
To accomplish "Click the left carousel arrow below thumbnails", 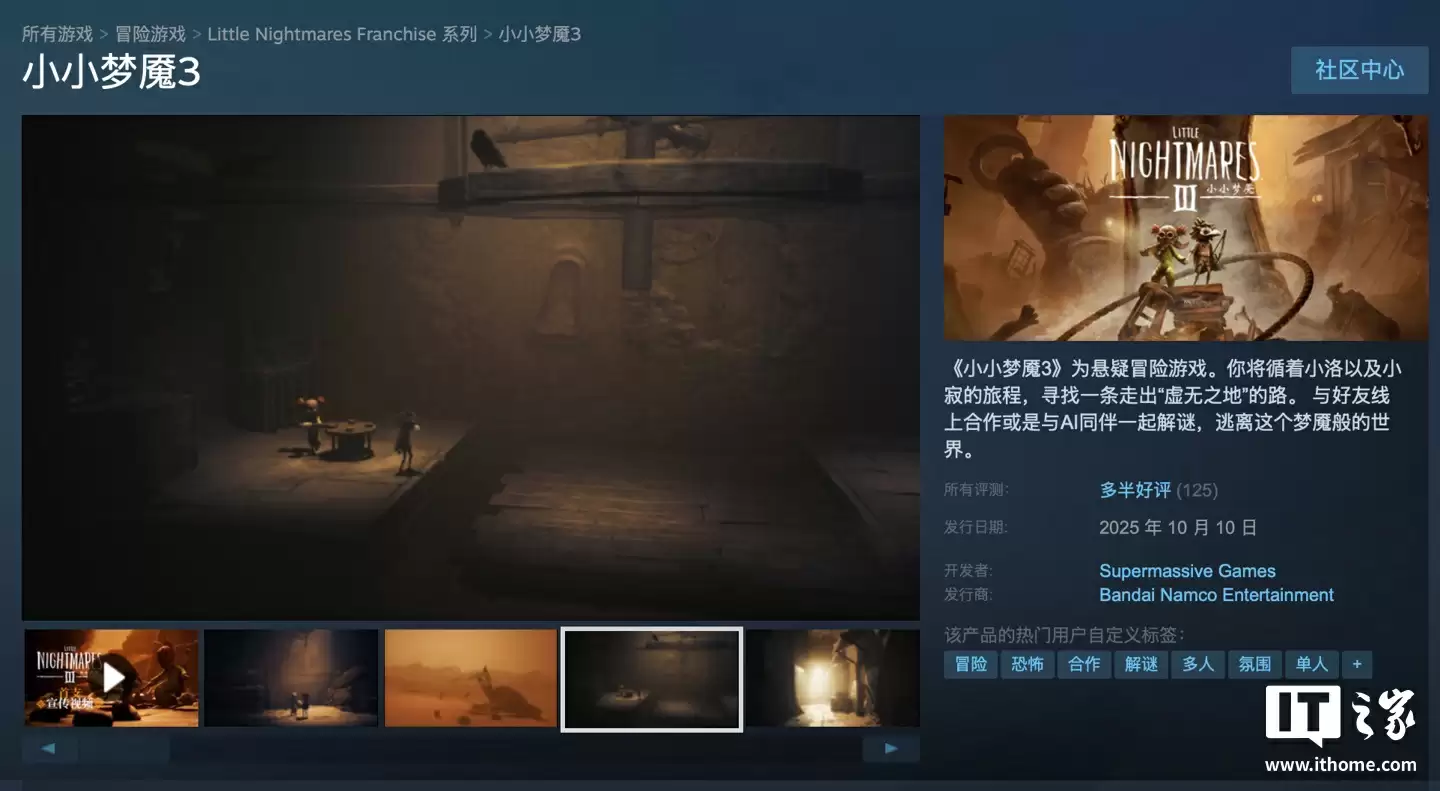I will coord(49,747).
